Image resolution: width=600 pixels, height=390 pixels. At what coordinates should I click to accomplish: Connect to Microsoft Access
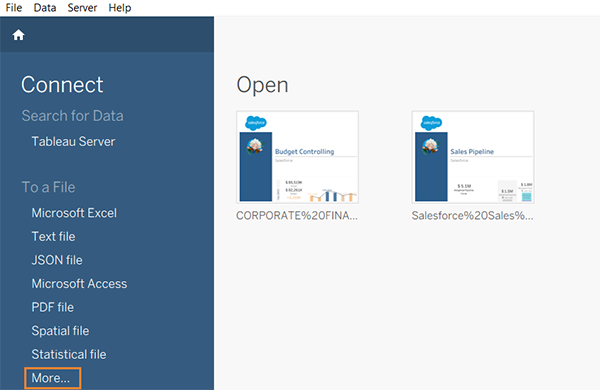79,284
